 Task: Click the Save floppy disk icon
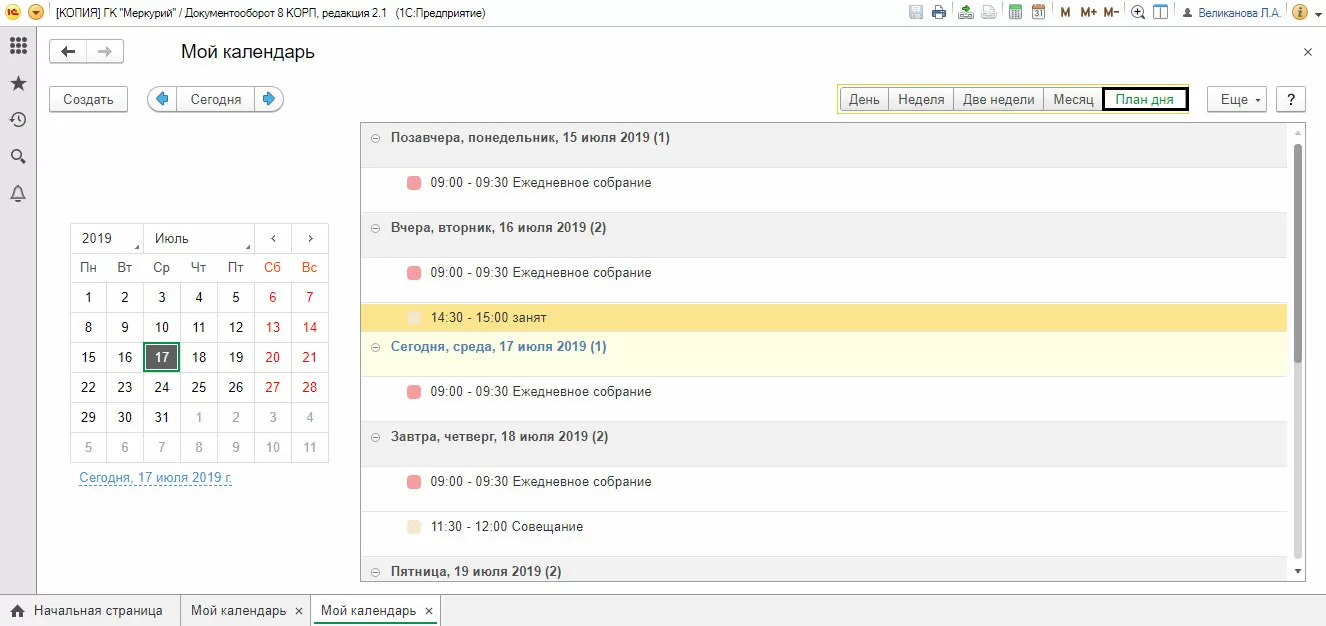point(915,12)
